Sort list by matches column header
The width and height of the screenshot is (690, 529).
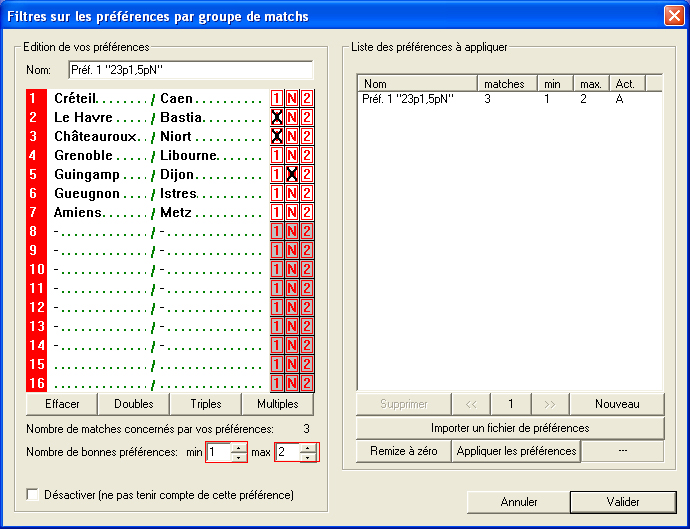pyautogui.click(x=507, y=84)
